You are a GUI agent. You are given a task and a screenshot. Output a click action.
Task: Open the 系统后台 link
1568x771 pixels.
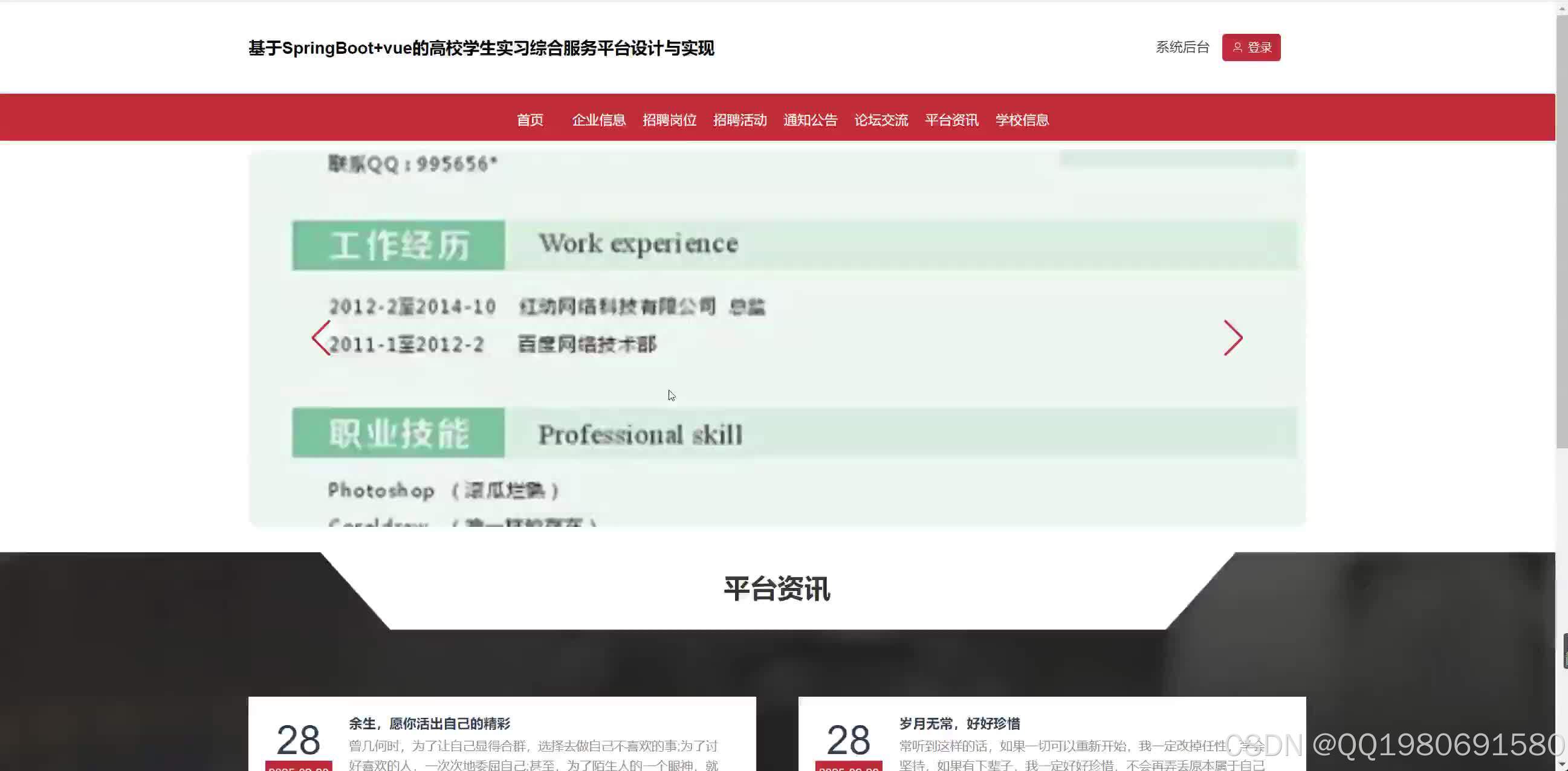coord(1182,47)
